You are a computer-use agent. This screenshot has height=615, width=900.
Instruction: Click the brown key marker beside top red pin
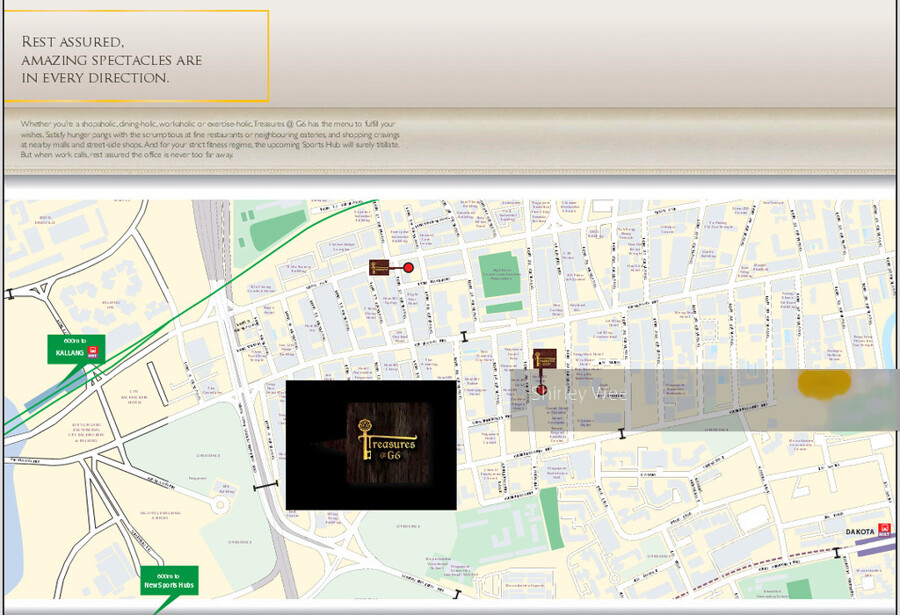click(x=380, y=267)
